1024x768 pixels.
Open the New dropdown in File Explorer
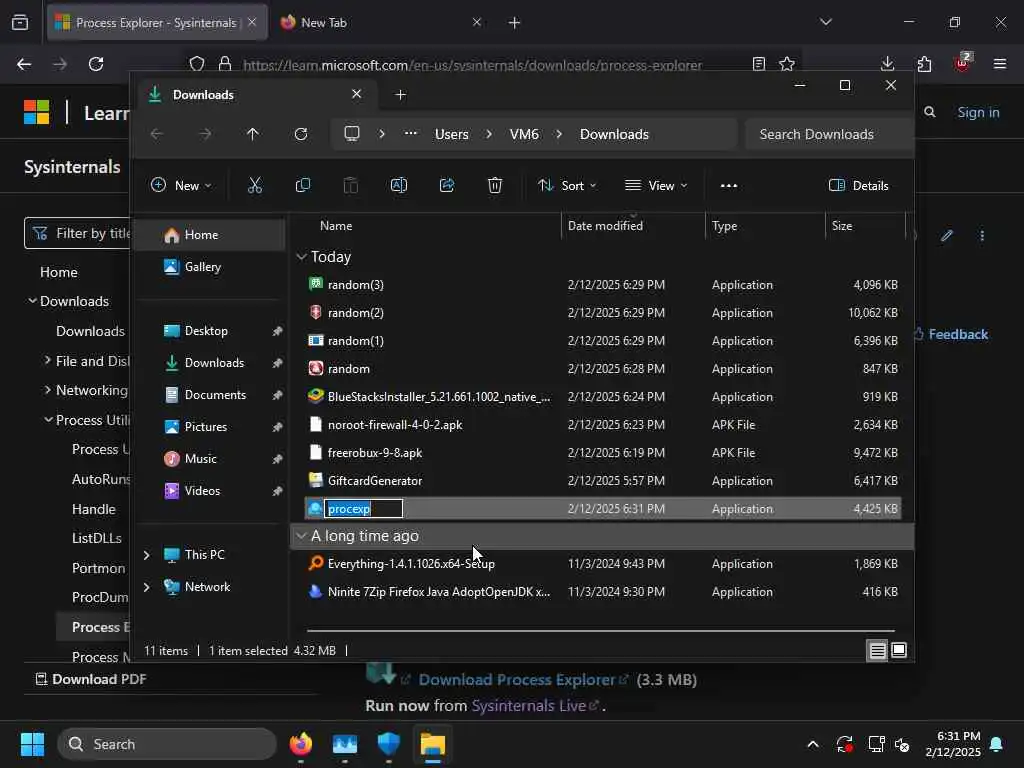pyautogui.click(x=181, y=185)
